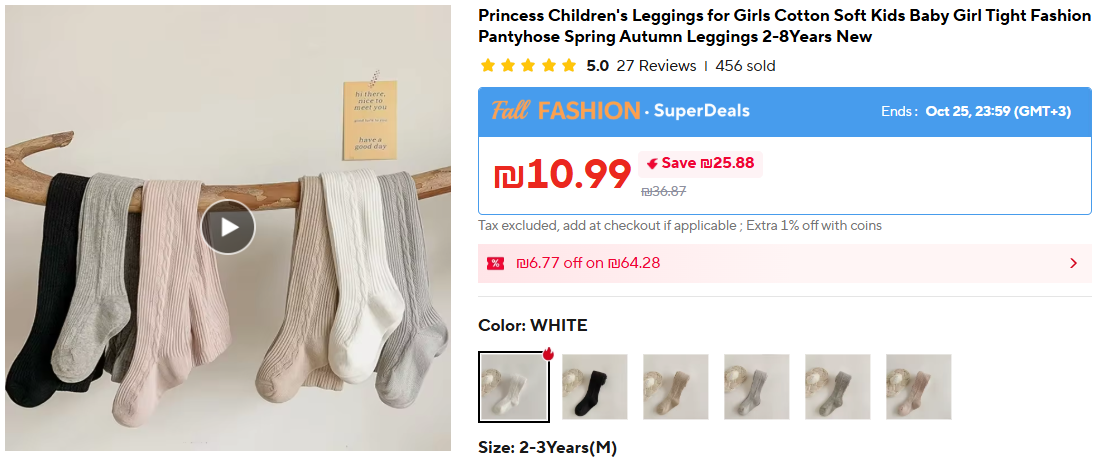1097x462 pixels.
Task: Choose the black leggings color option
Action: pos(595,387)
